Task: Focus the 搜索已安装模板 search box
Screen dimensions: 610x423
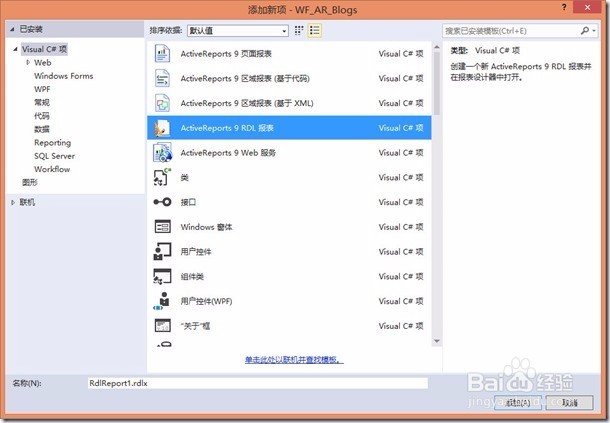Action: (512, 31)
